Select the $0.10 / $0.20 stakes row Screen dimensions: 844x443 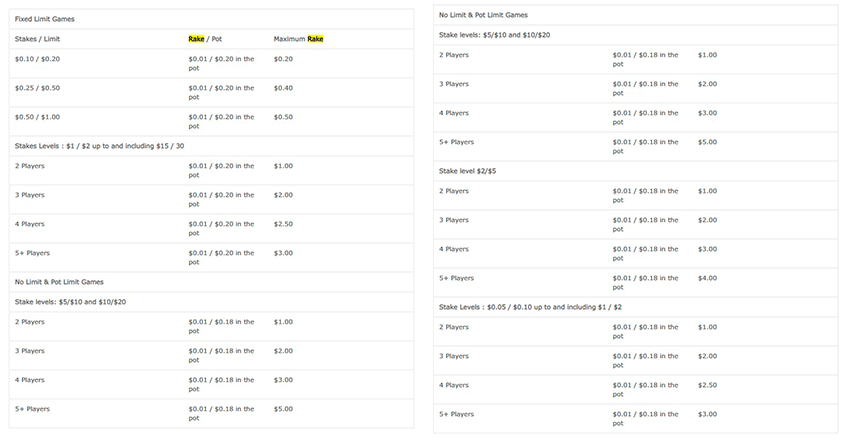click(211, 64)
